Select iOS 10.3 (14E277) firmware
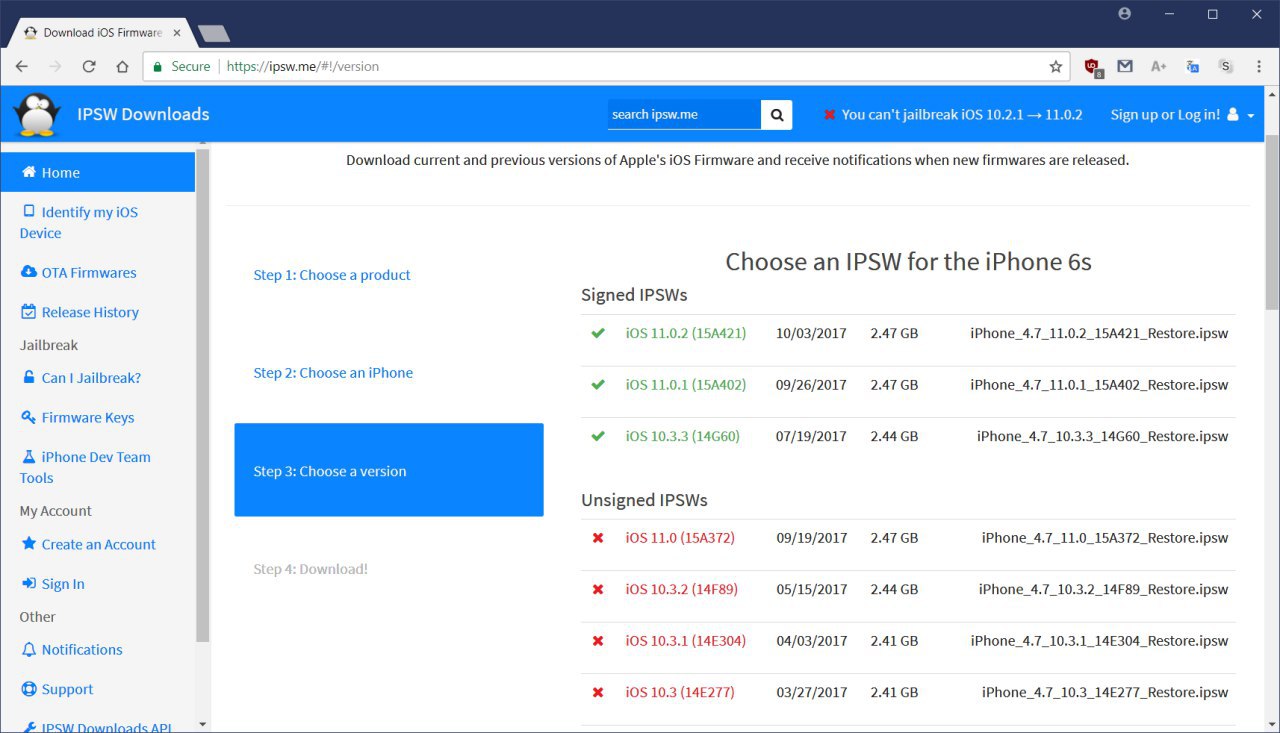Viewport: 1280px width, 733px height. (680, 692)
